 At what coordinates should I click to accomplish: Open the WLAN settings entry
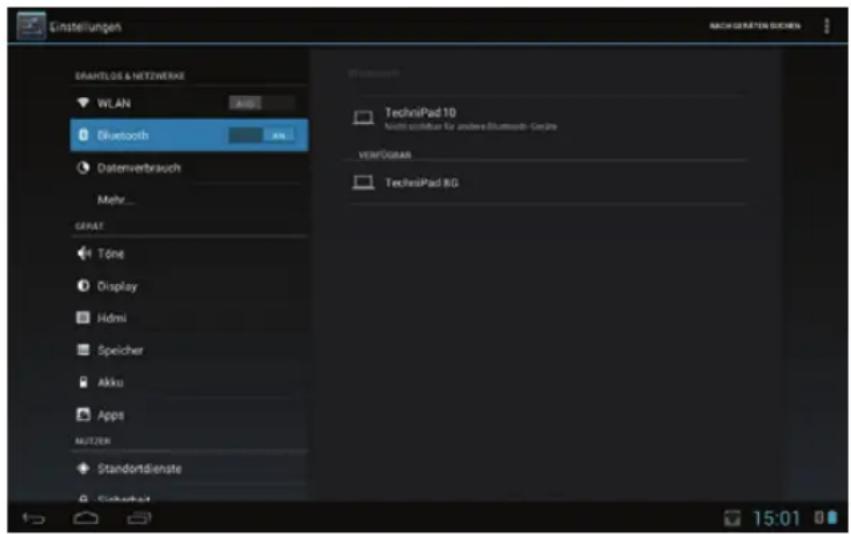coord(189,103)
